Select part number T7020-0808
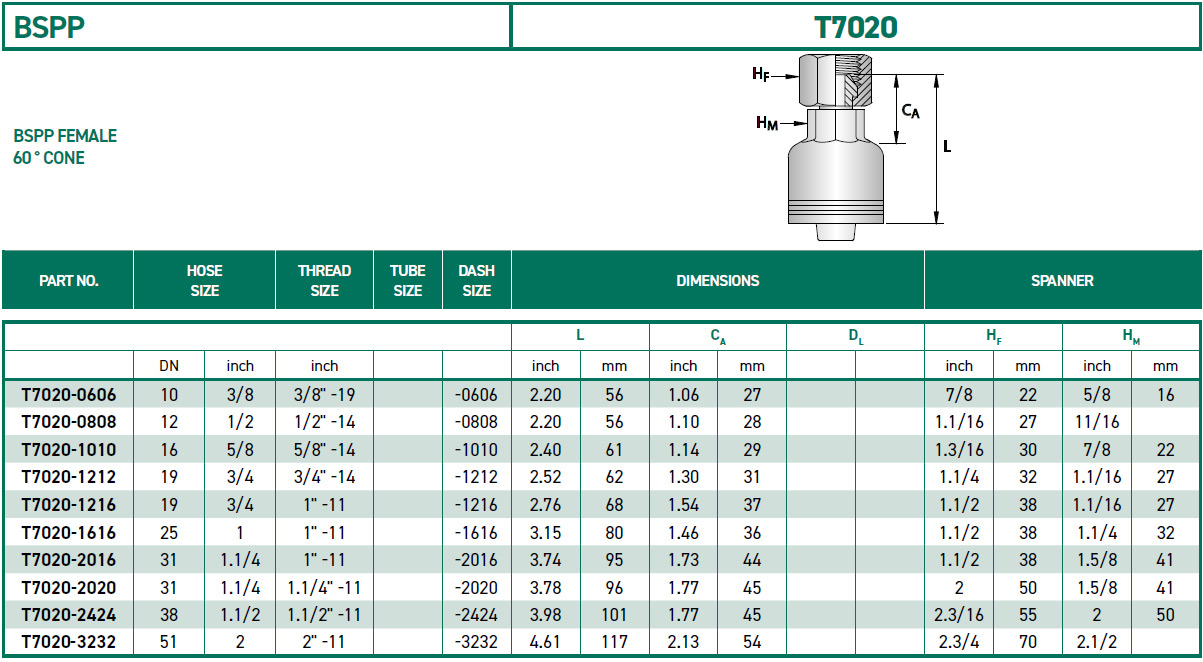 [67, 422]
